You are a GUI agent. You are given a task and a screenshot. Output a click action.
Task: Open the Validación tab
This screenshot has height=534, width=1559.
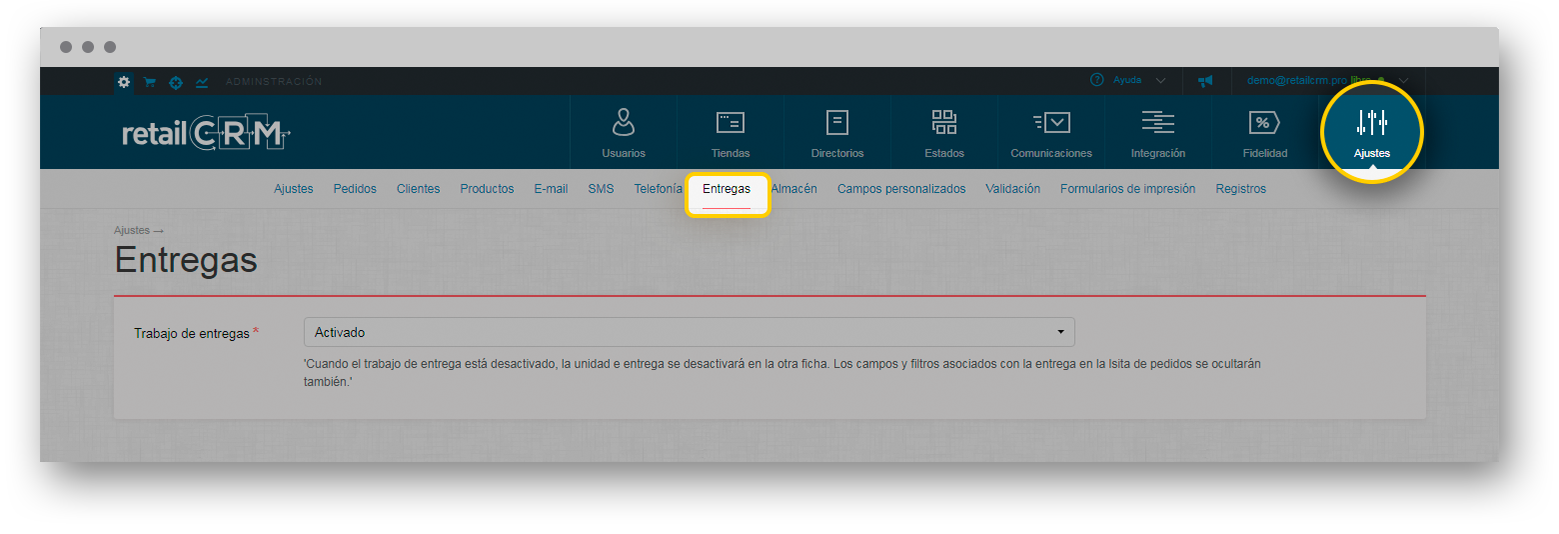[1013, 189]
